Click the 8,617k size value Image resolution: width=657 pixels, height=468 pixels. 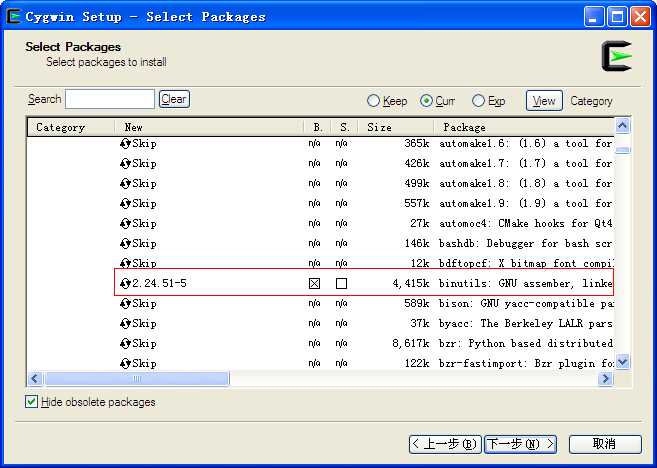tap(411, 344)
